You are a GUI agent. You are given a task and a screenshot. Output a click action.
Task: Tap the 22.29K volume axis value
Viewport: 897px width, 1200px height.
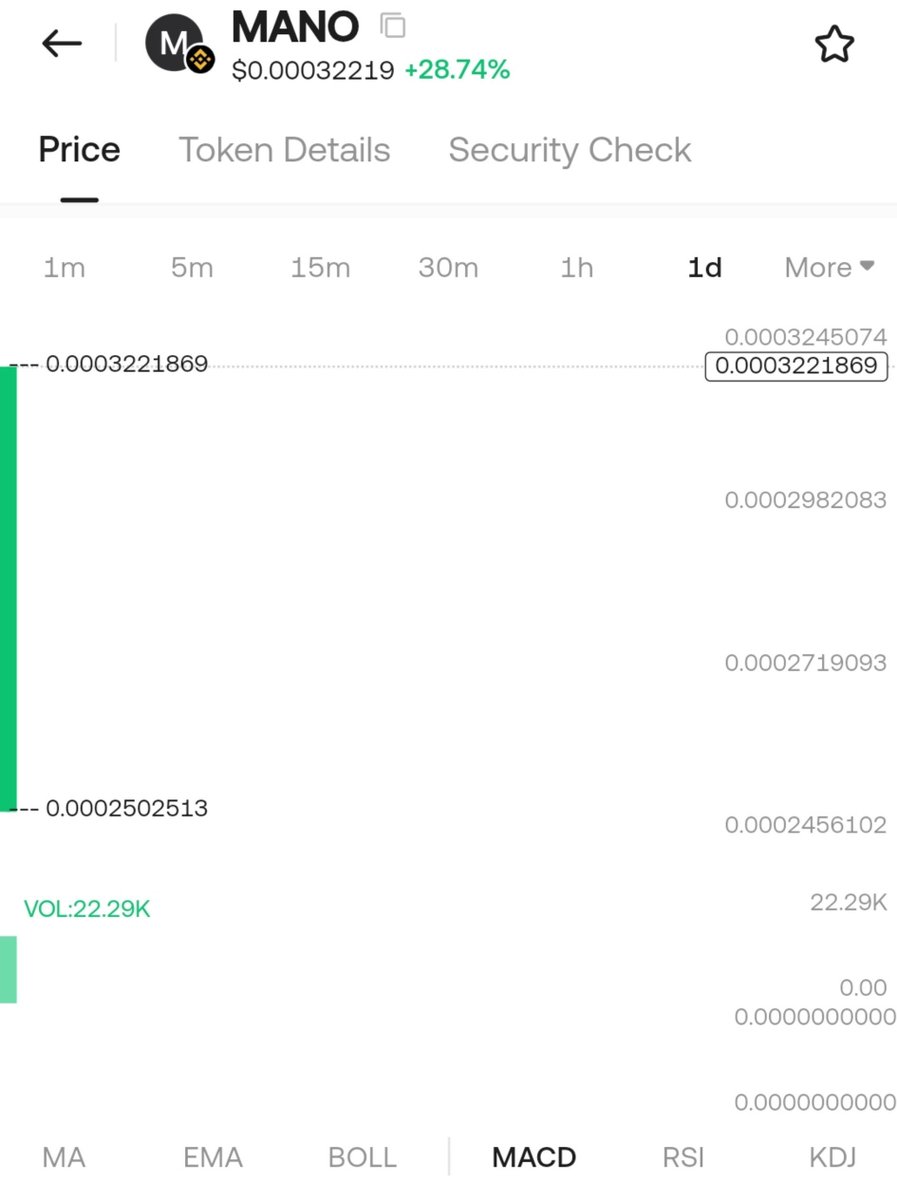[849, 903]
